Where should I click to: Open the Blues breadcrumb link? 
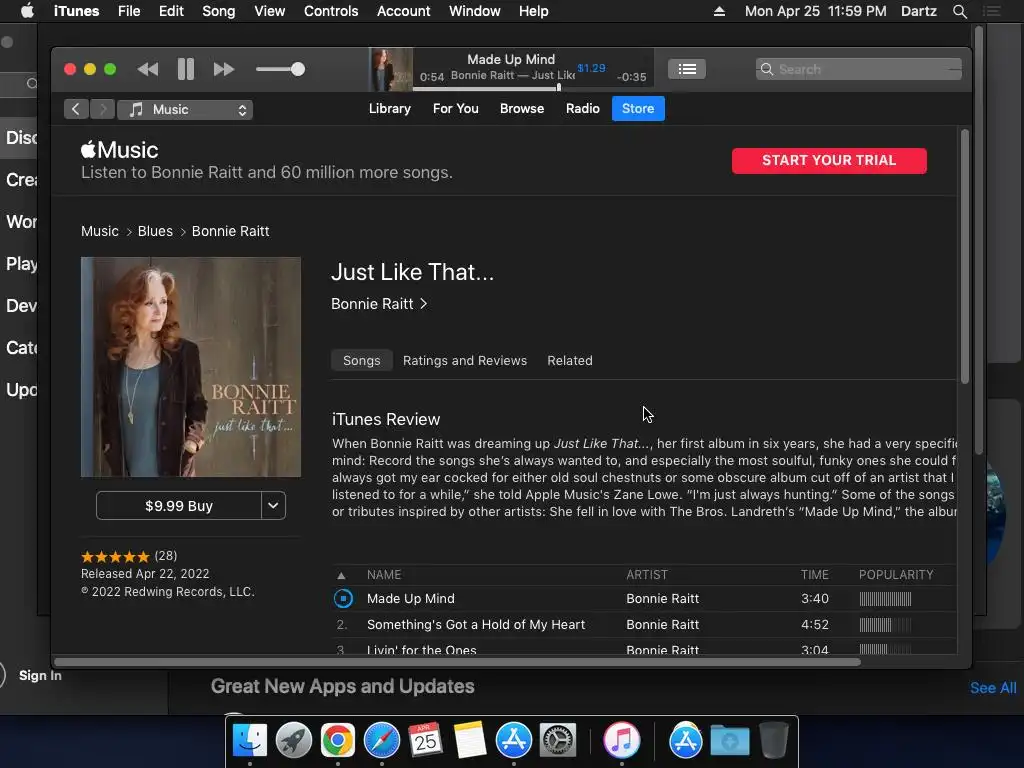point(155,231)
